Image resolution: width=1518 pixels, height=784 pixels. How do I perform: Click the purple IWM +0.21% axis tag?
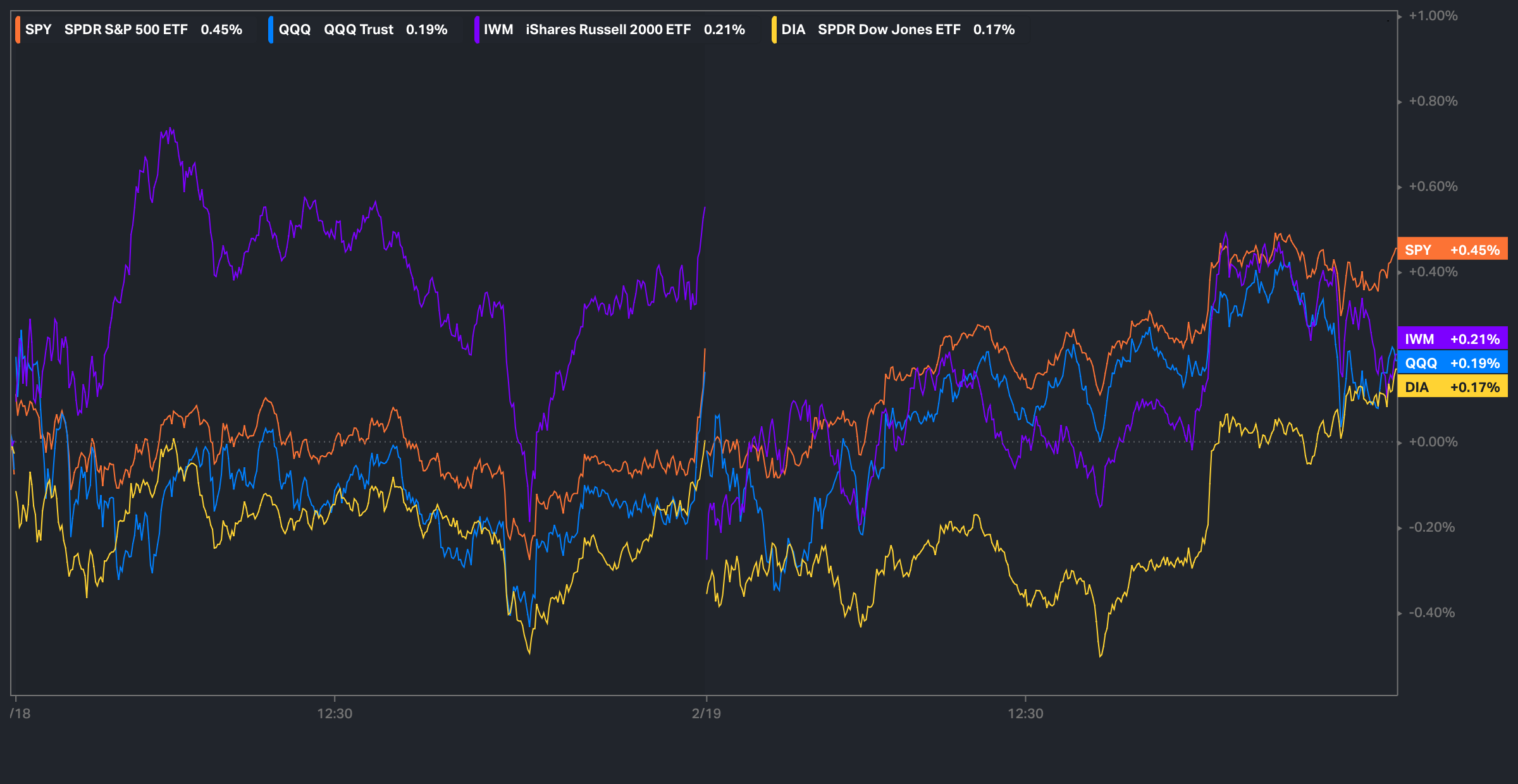pos(1452,339)
